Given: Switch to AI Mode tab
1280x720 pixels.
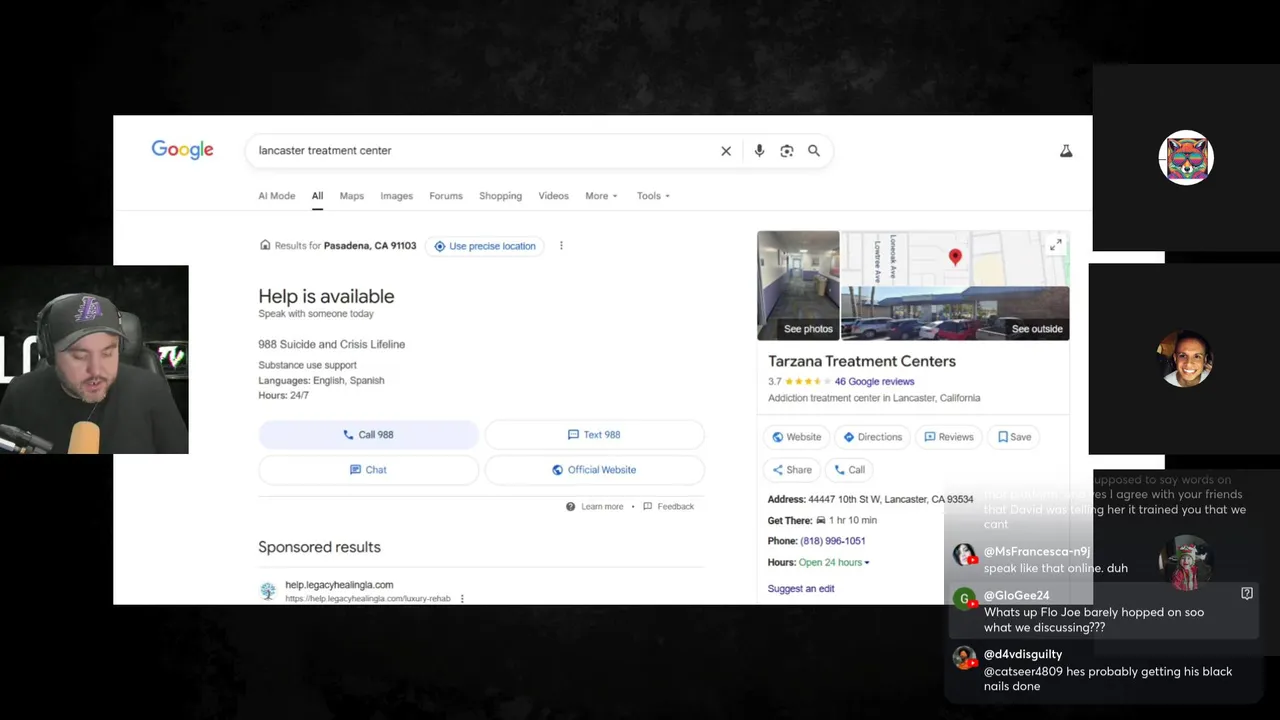Looking at the screenshot, I should 277,196.
